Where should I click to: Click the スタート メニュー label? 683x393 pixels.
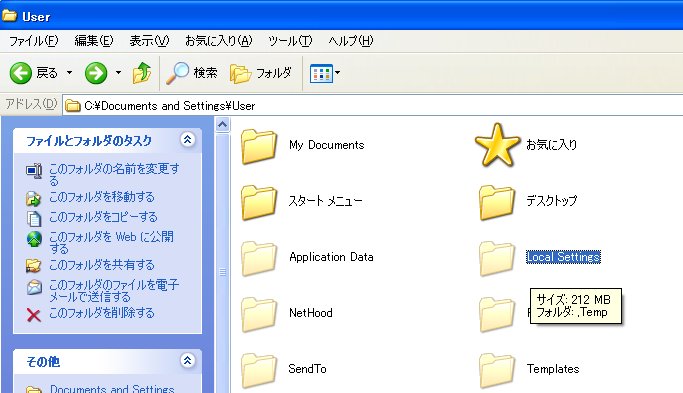coord(325,201)
